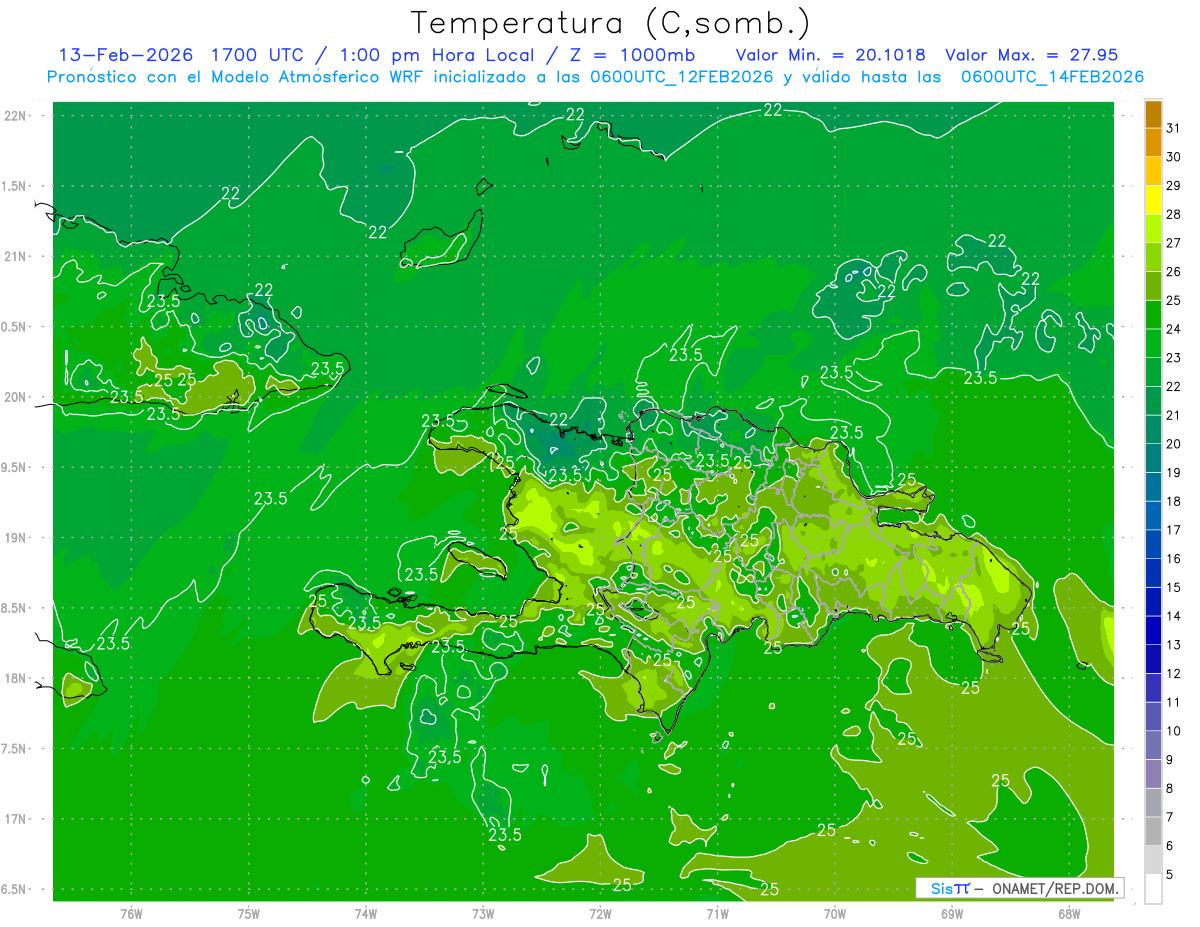Click the '76W' longitude axis label
The height and width of the screenshot is (927, 1200).
(131, 913)
